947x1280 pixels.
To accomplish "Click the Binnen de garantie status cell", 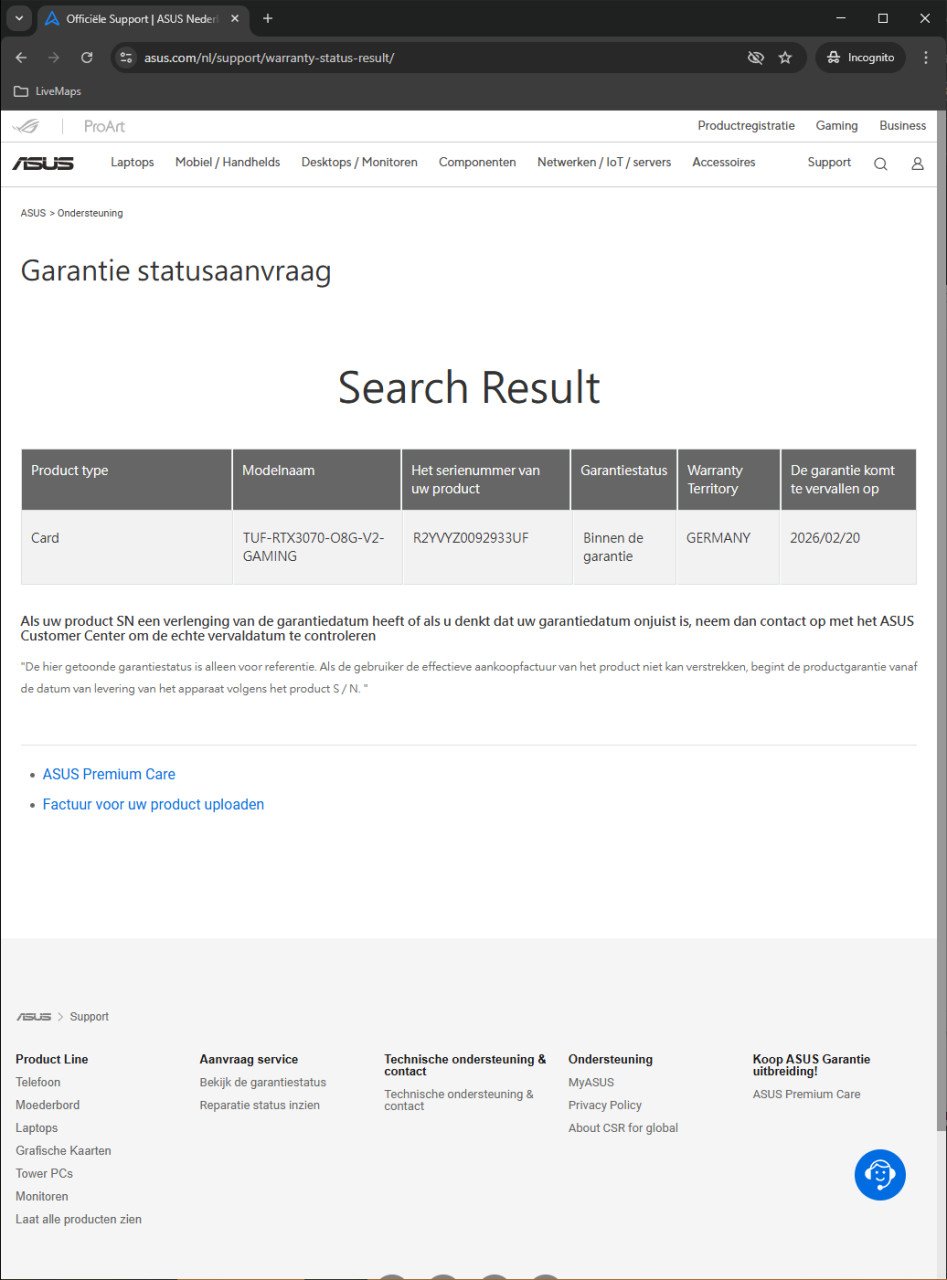I will (624, 547).
